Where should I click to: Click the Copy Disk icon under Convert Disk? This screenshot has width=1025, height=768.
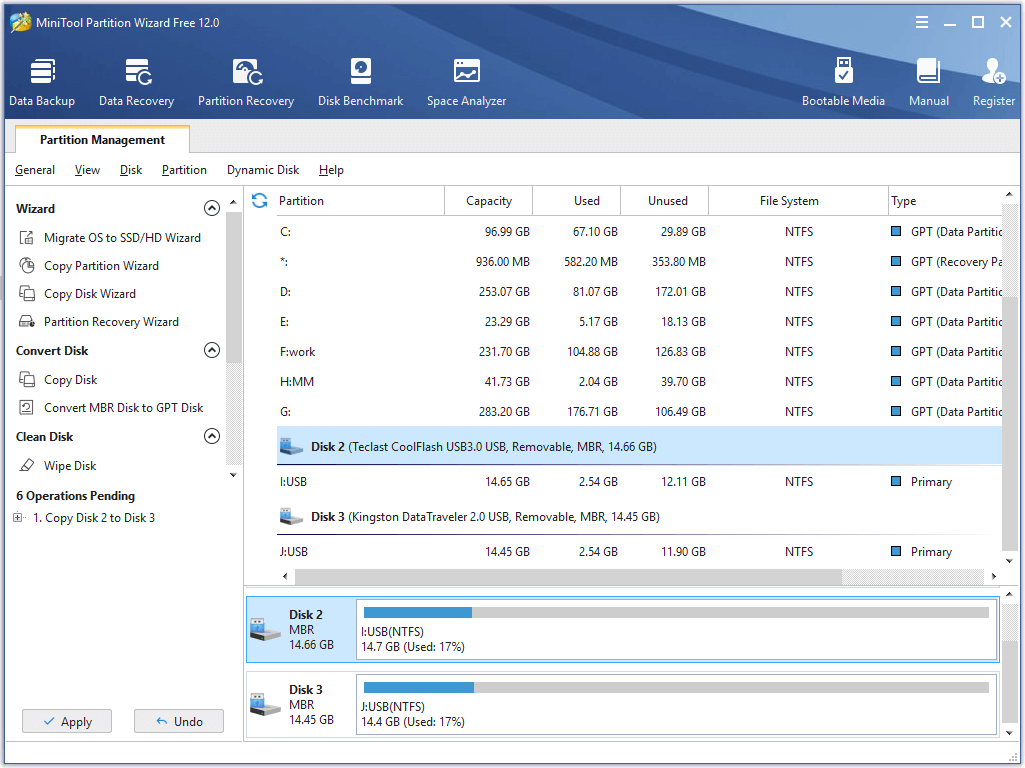pos(27,379)
